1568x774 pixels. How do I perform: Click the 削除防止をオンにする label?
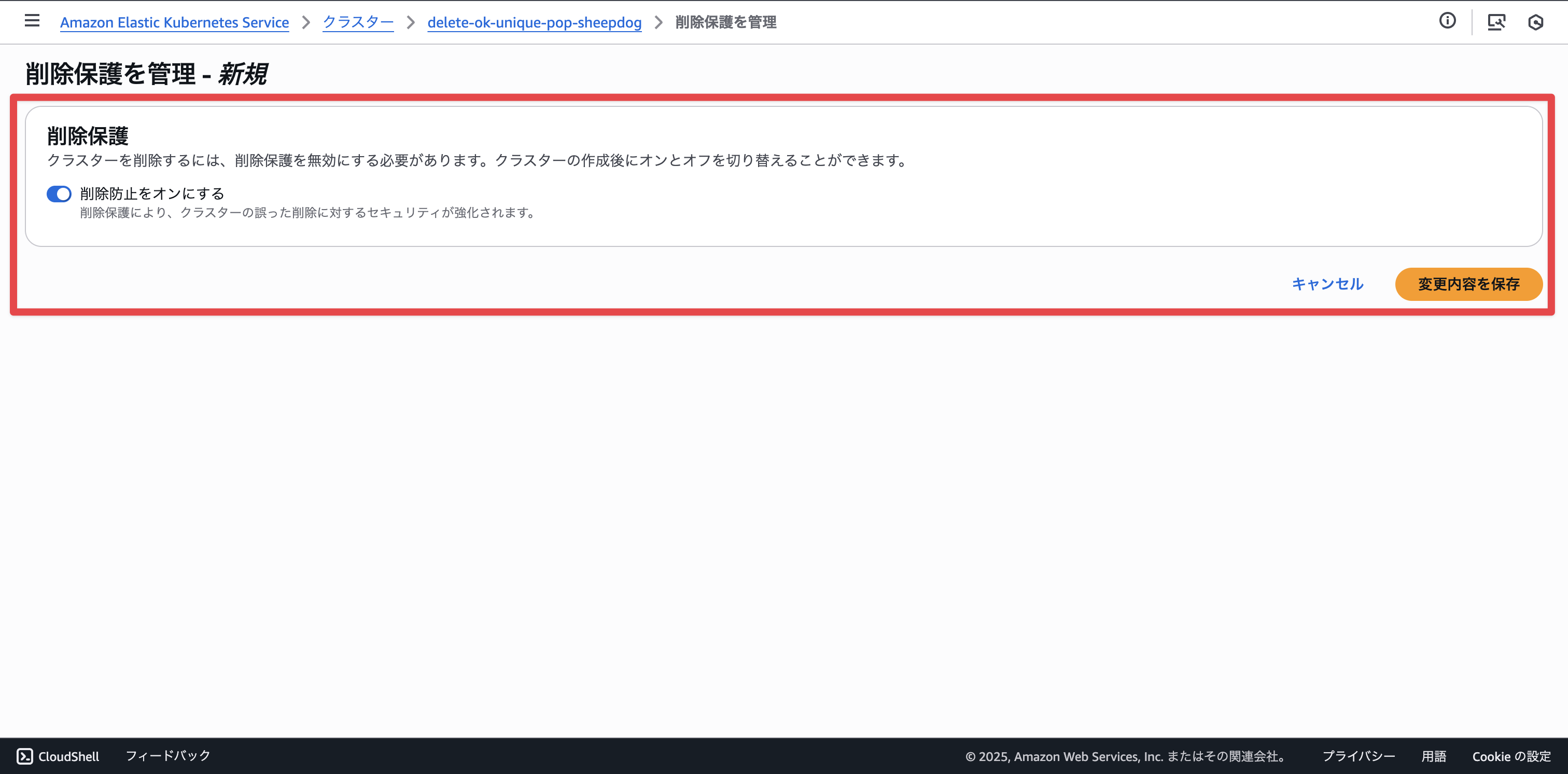click(152, 193)
